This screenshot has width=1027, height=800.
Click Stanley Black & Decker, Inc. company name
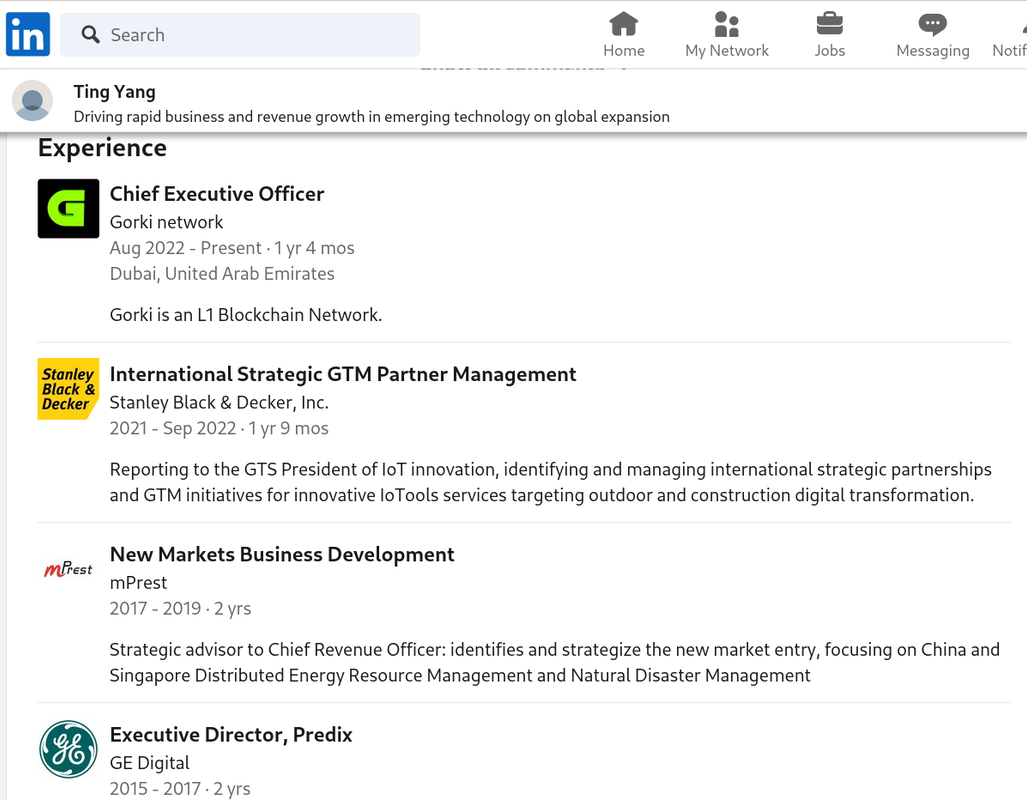(x=219, y=402)
